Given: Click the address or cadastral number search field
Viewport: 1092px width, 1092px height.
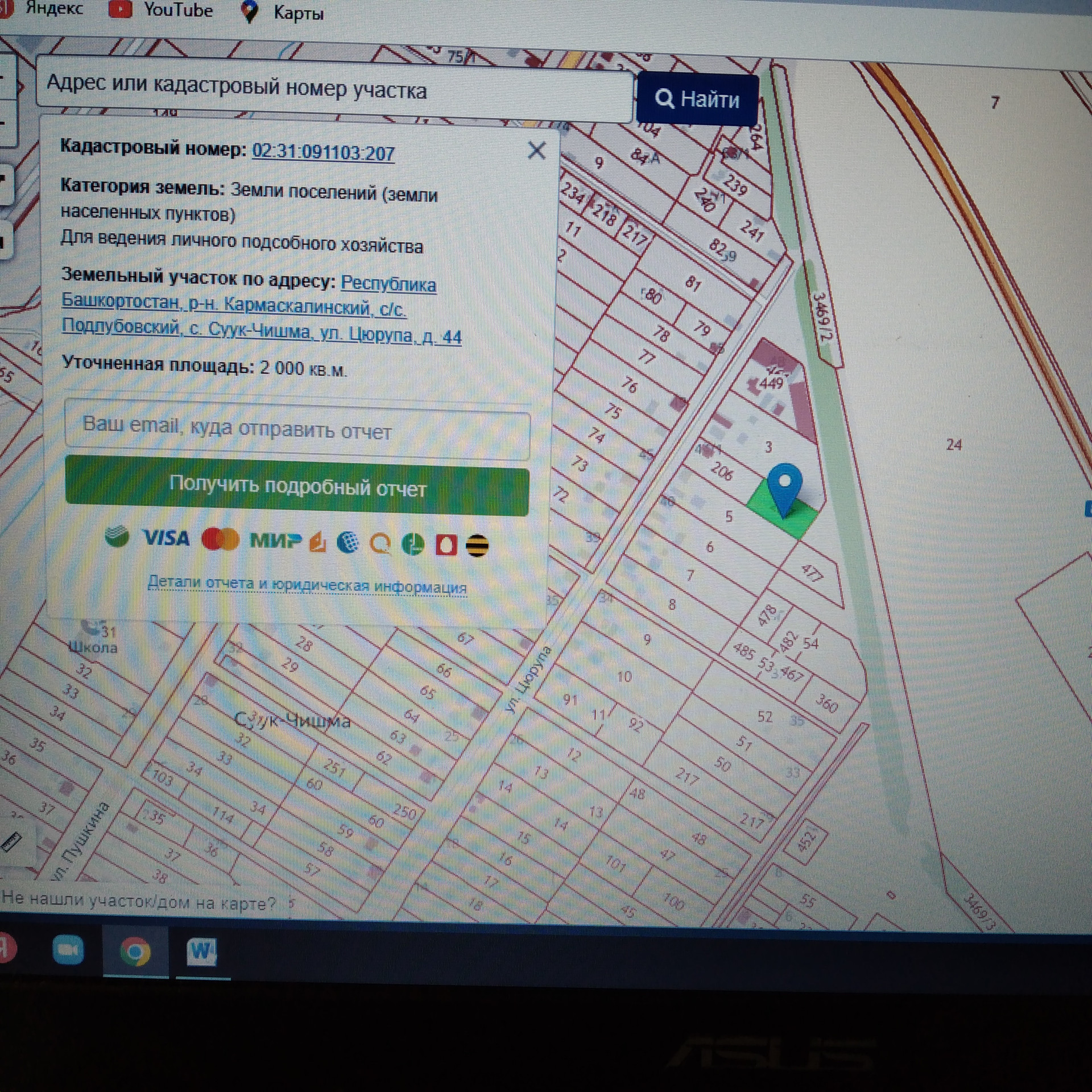Looking at the screenshot, I should pyautogui.click(x=334, y=88).
